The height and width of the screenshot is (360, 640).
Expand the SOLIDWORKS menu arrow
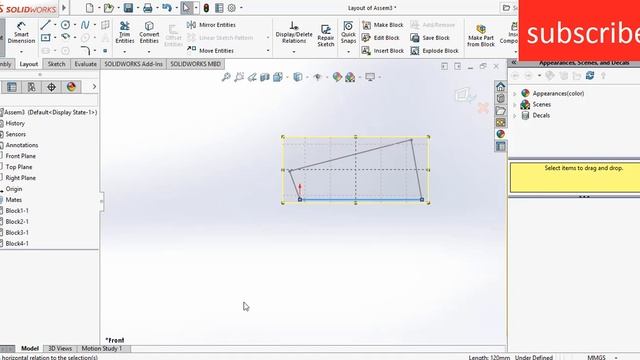[x=64, y=8]
